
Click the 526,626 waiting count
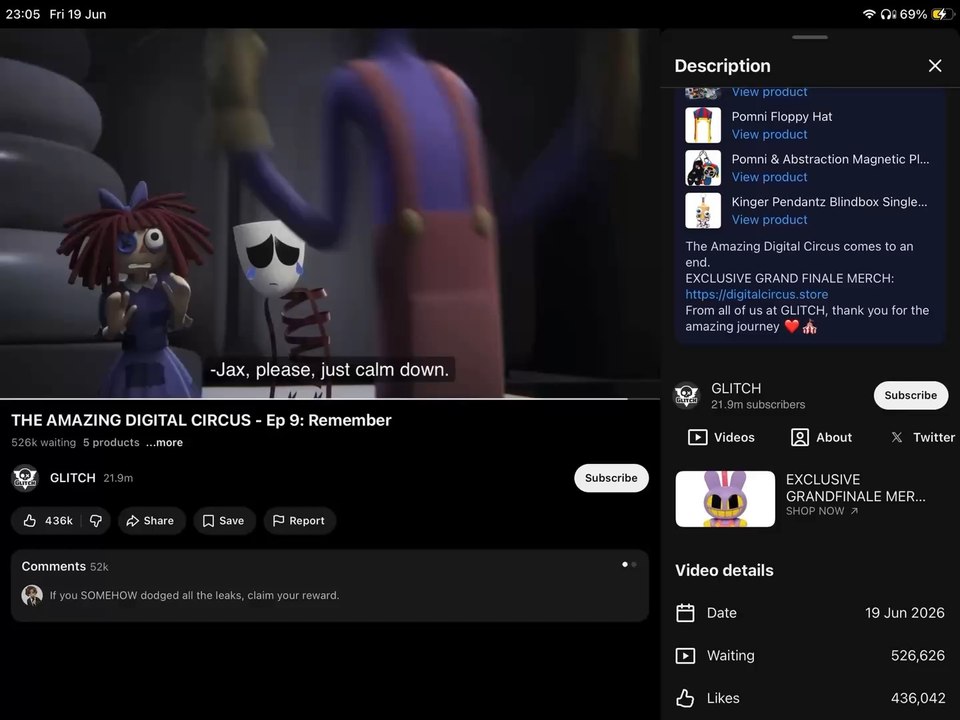point(918,656)
